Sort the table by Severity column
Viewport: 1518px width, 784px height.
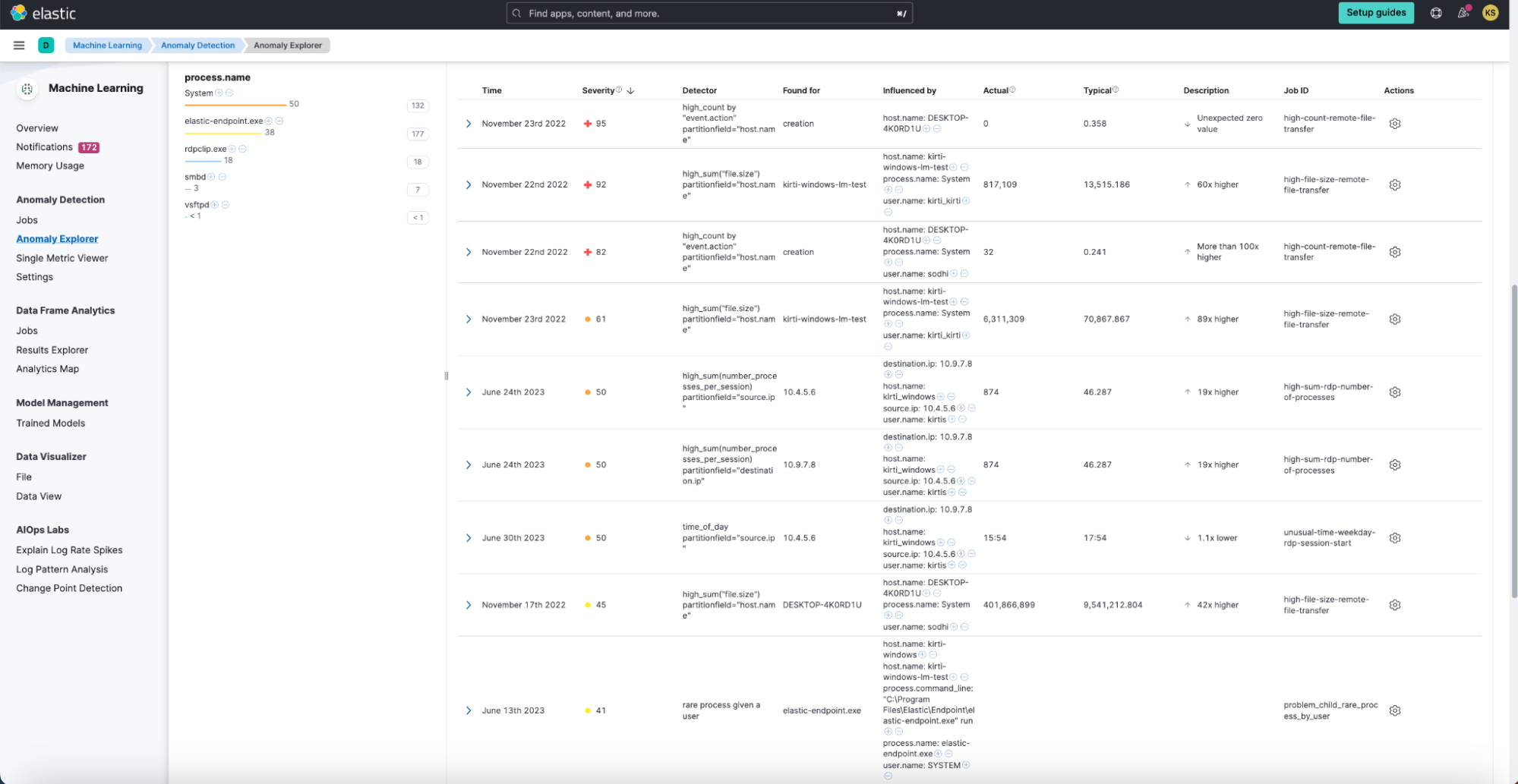(598, 90)
